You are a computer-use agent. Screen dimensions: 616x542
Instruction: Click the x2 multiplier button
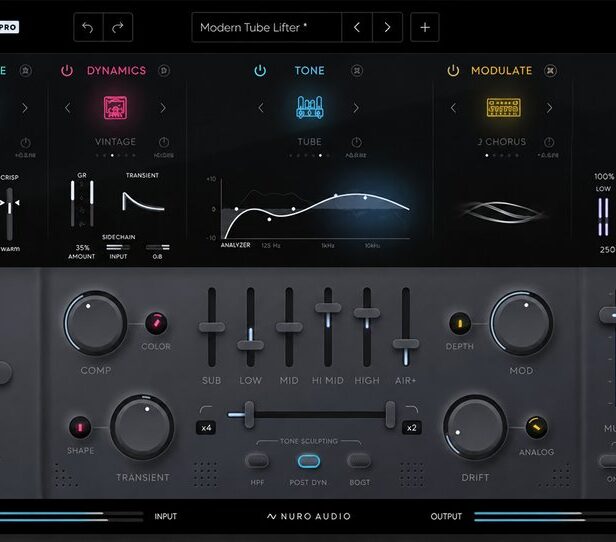(412, 428)
